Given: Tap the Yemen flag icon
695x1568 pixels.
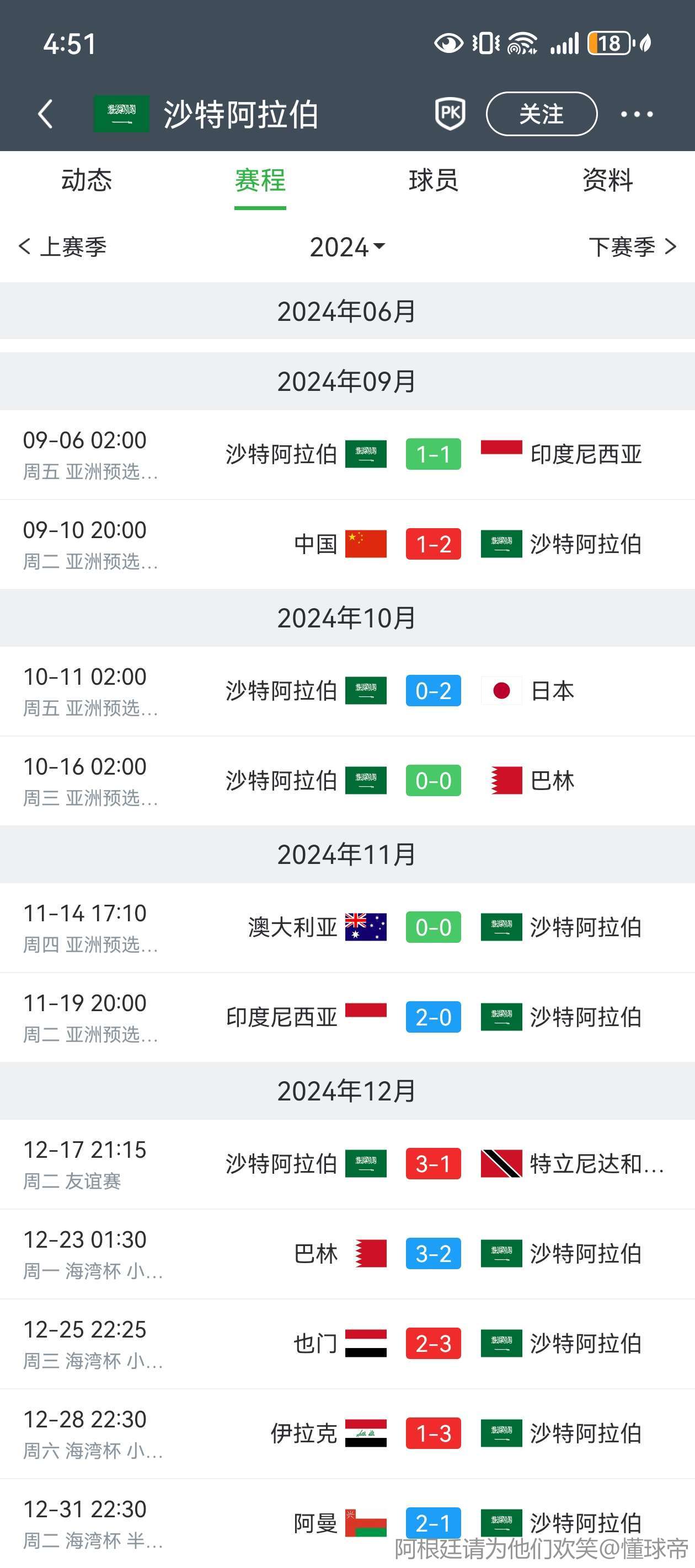Looking at the screenshot, I should pos(366,1344).
